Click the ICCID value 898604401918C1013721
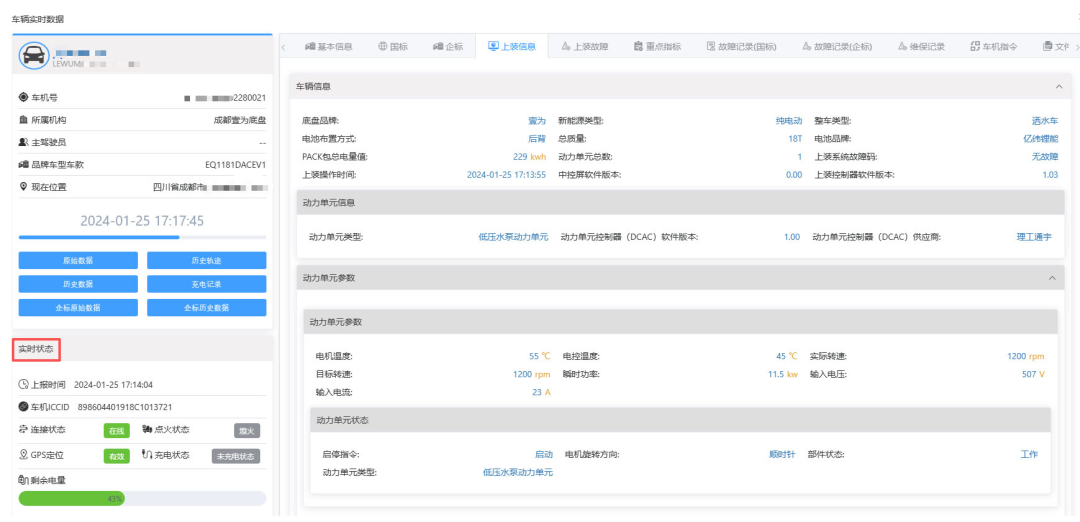Viewport: 1080px width, 522px height. pyautogui.click(x=125, y=407)
